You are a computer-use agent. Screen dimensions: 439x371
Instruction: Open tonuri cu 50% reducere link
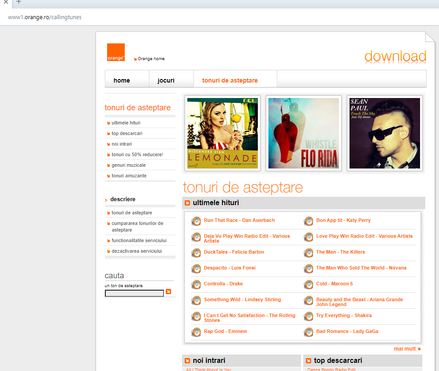(x=137, y=155)
